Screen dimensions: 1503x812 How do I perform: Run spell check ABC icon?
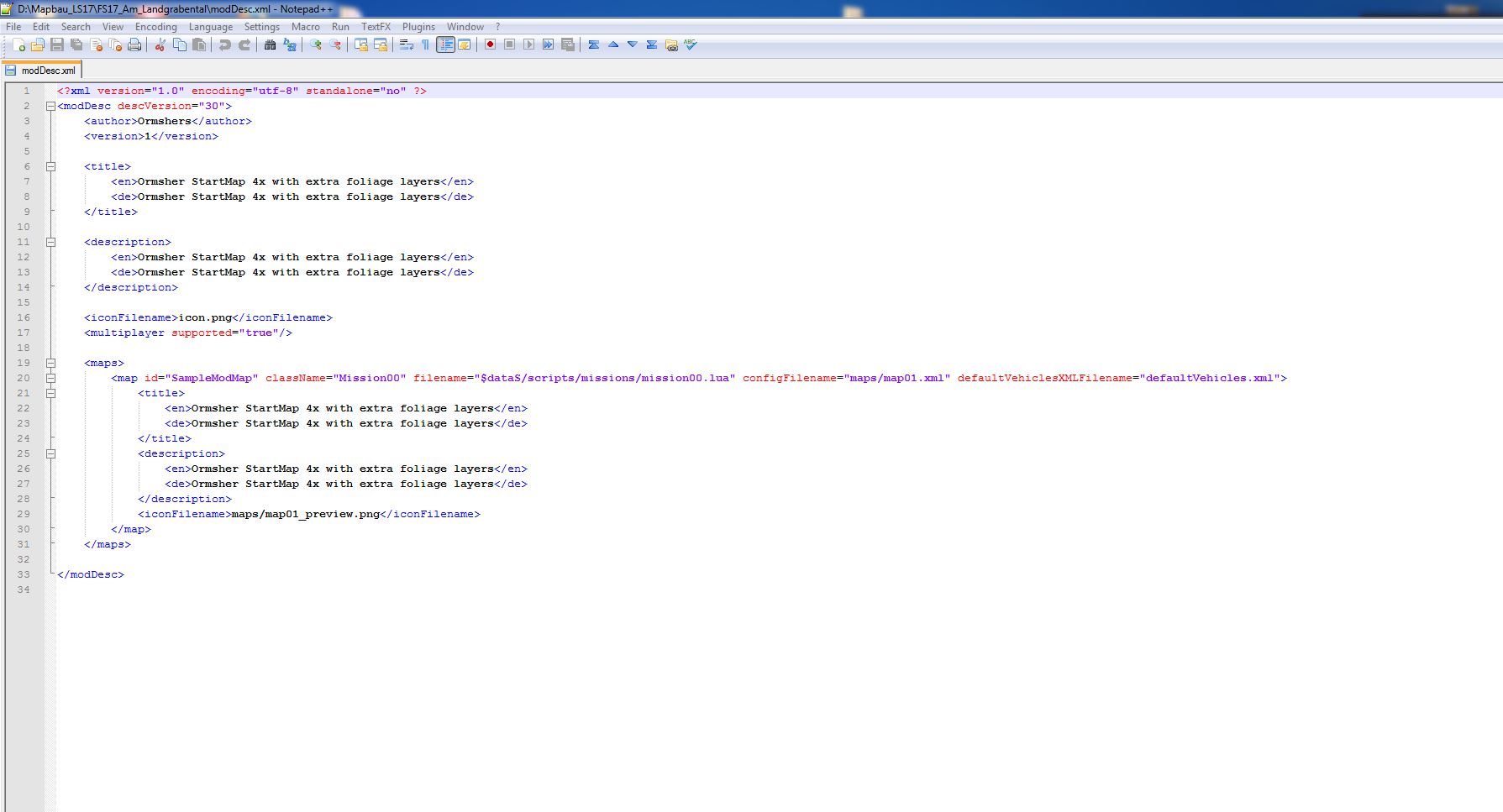point(691,45)
